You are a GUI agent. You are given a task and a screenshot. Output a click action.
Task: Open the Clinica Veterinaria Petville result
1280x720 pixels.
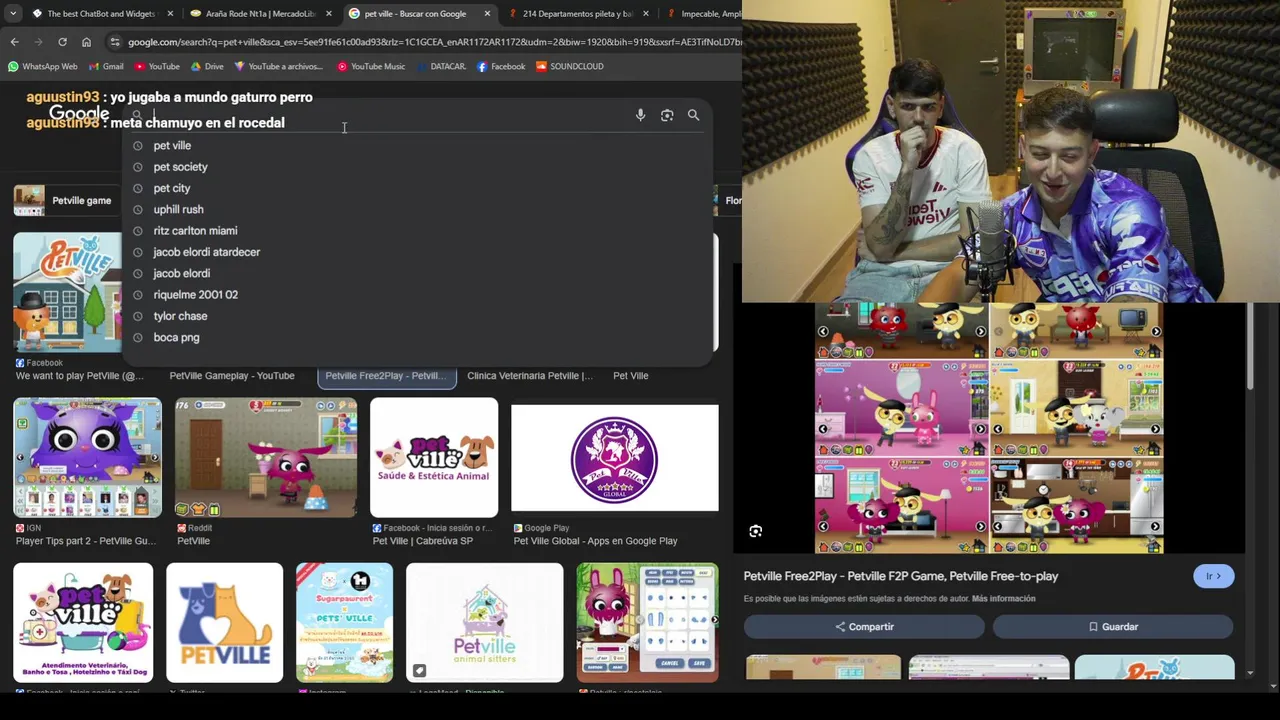(x=530, y=376)
